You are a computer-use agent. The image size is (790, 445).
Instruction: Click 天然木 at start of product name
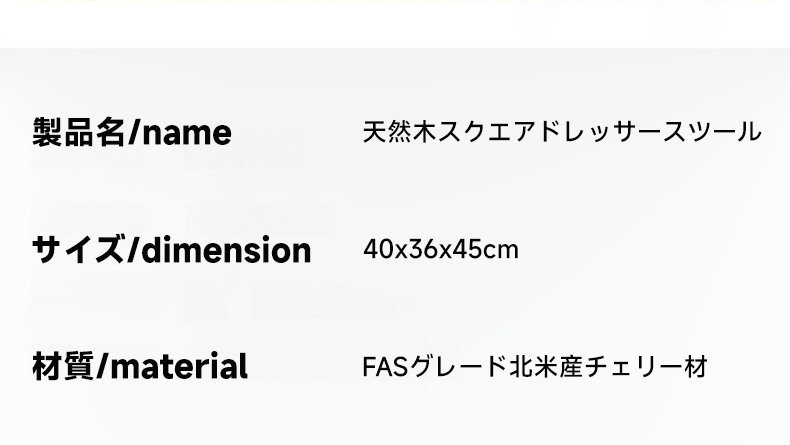tap(399, 132)
